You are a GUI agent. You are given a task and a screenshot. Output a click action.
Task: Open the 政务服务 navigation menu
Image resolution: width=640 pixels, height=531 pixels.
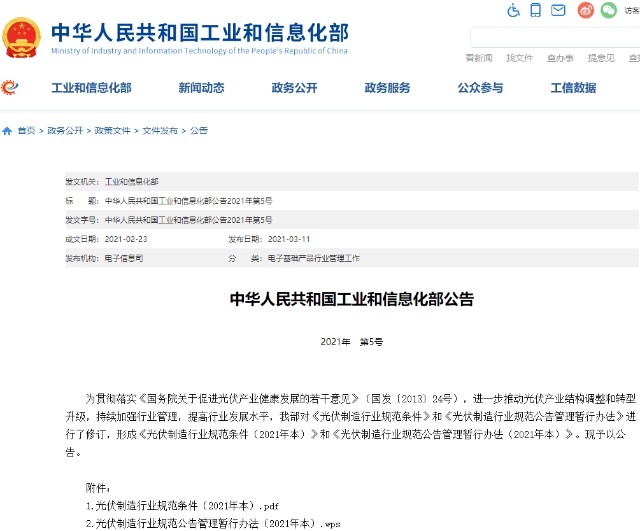pyautogui.click(x=387, y=88)
